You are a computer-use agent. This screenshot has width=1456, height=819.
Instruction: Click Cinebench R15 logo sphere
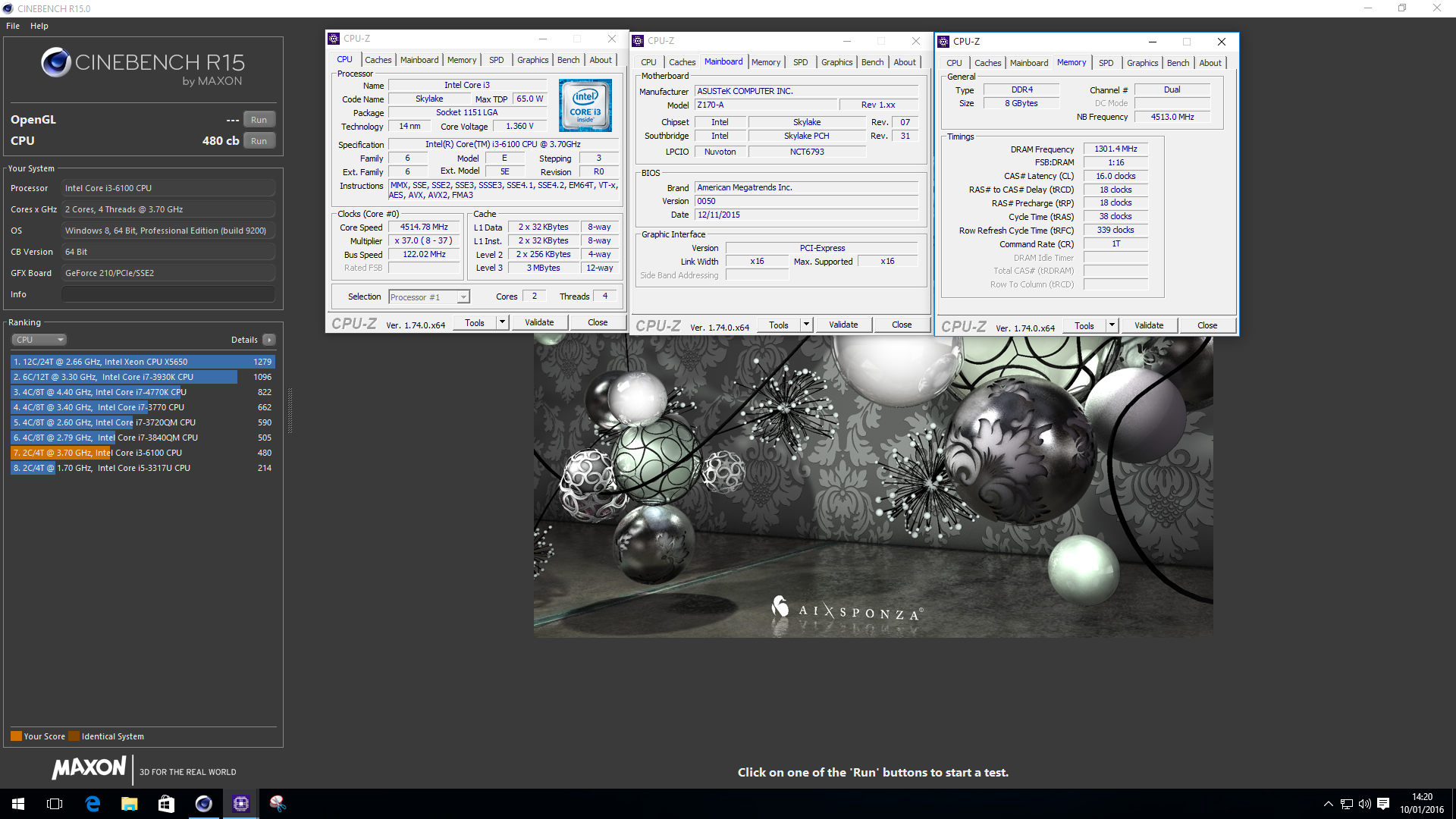(56, 62)
